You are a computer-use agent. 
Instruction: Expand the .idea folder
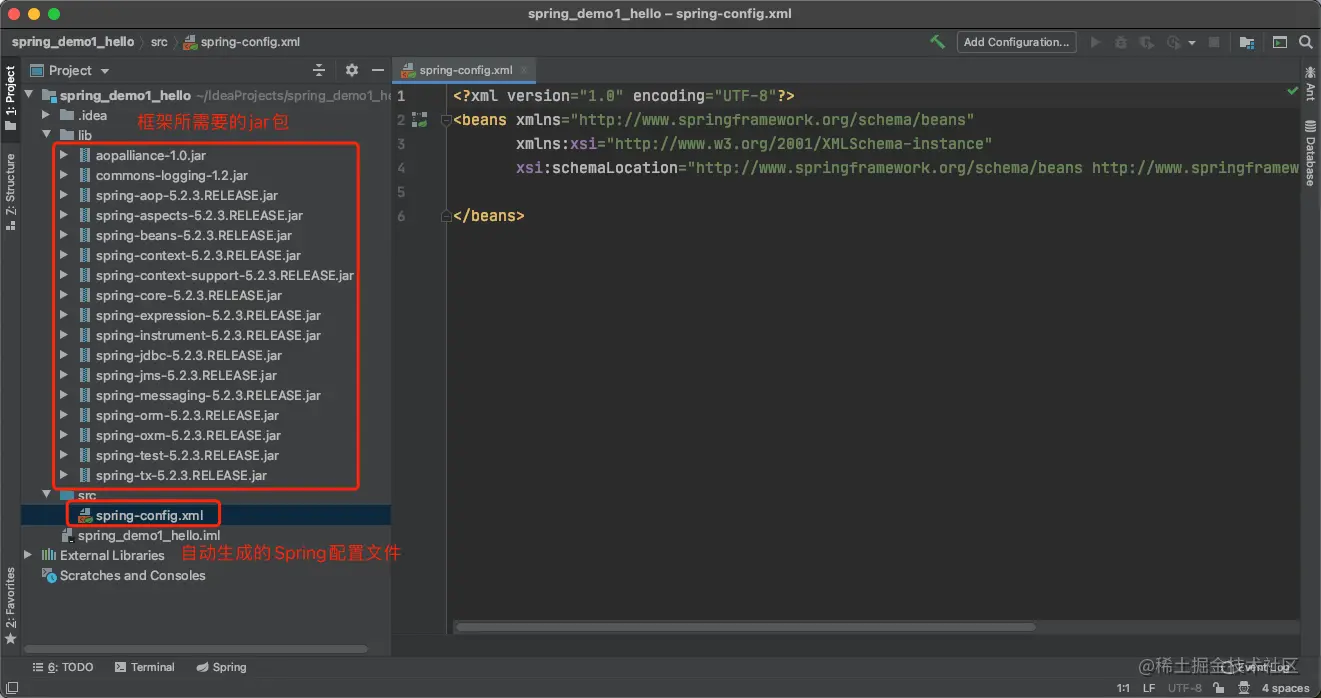point(46,115)
